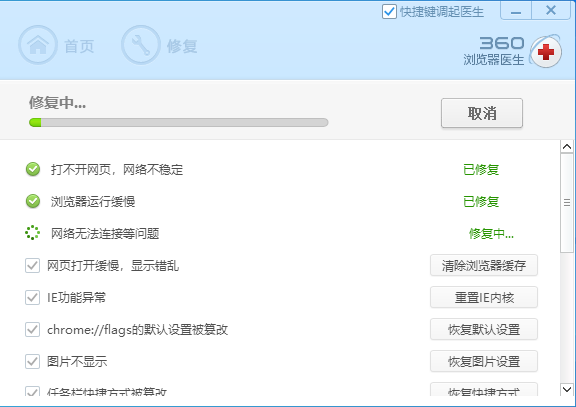Click the 网页打开缓慢，显示错乱 label
Screen dimensions: 576x407
point(113,265)
